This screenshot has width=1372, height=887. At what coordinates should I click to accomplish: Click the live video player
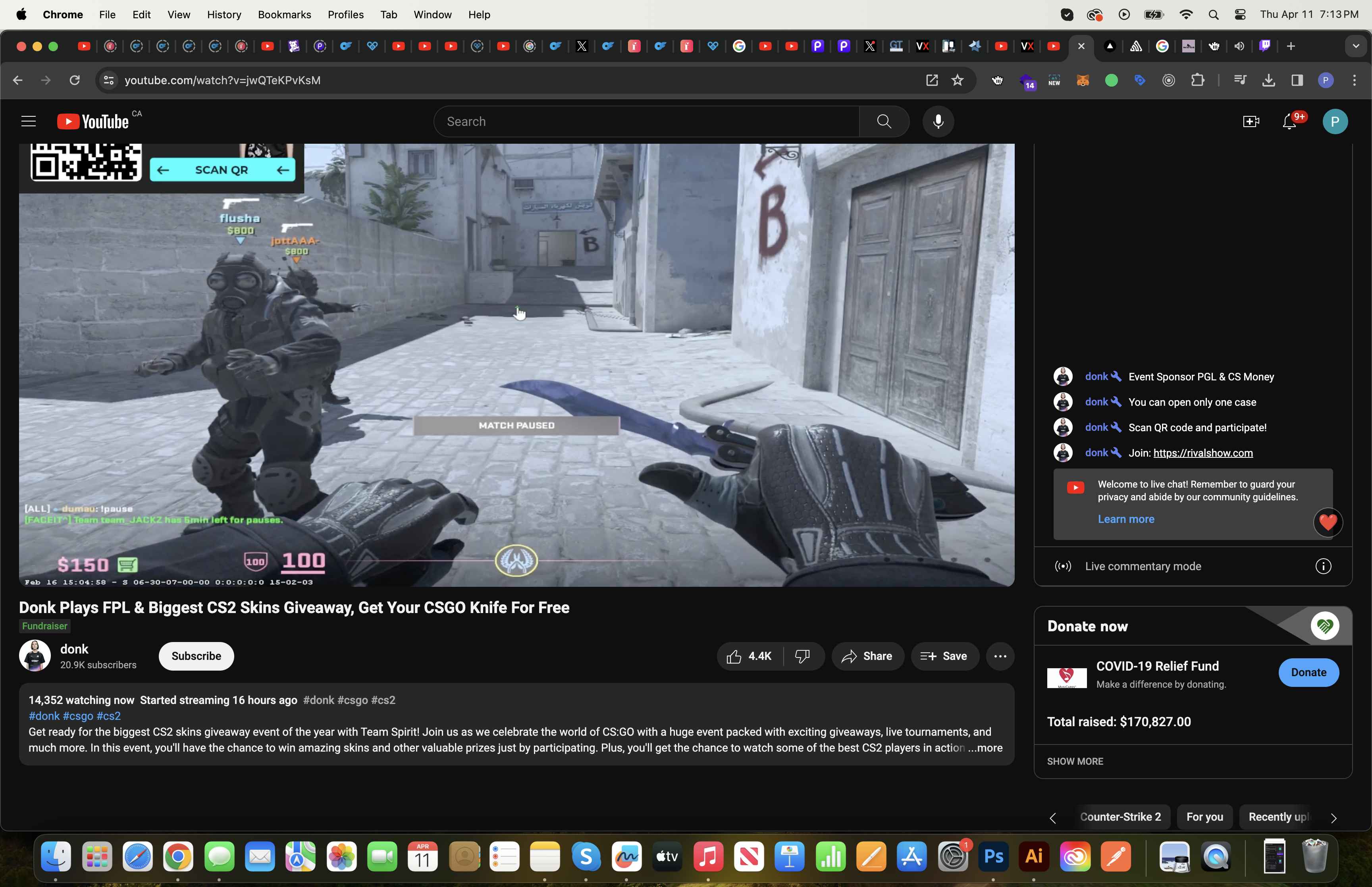coord(516,365)
